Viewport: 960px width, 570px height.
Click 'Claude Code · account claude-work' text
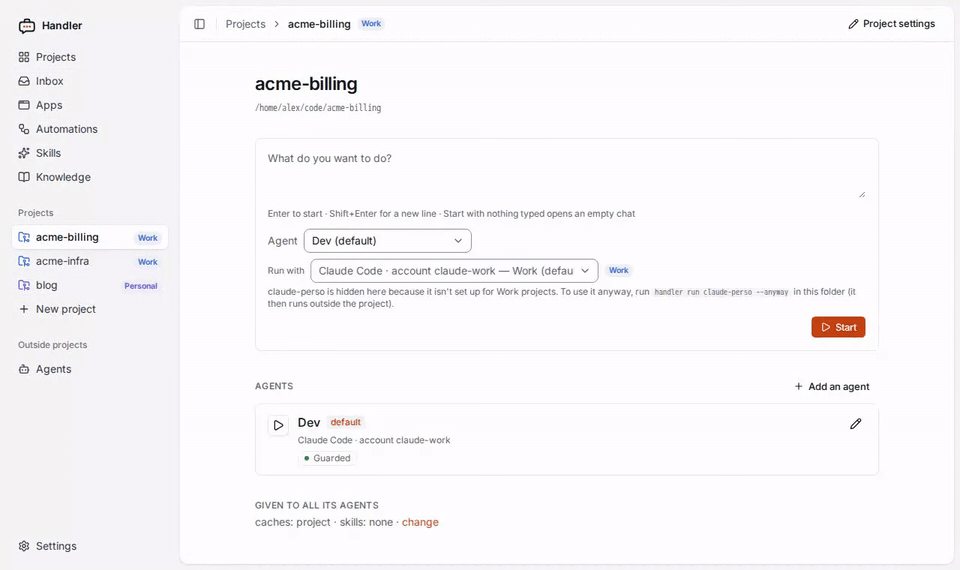point(374,440)
